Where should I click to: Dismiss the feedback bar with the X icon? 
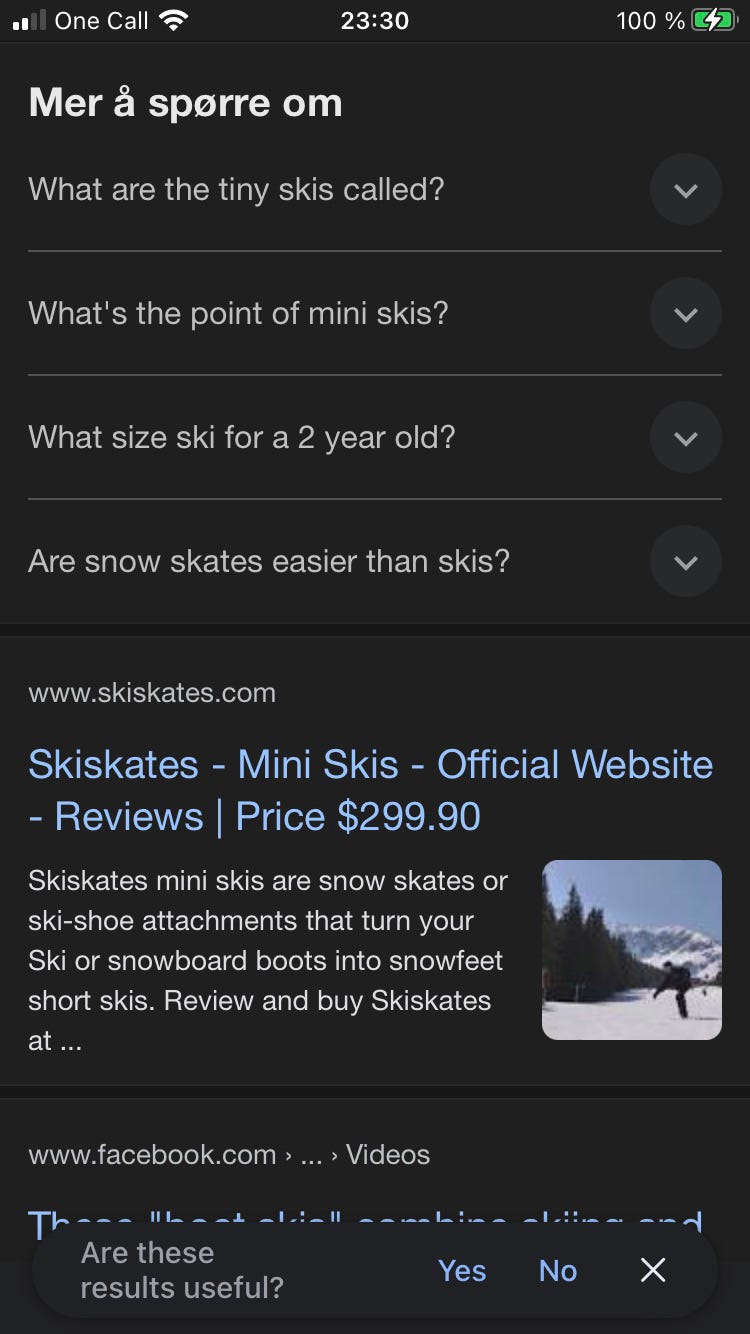653,1270
